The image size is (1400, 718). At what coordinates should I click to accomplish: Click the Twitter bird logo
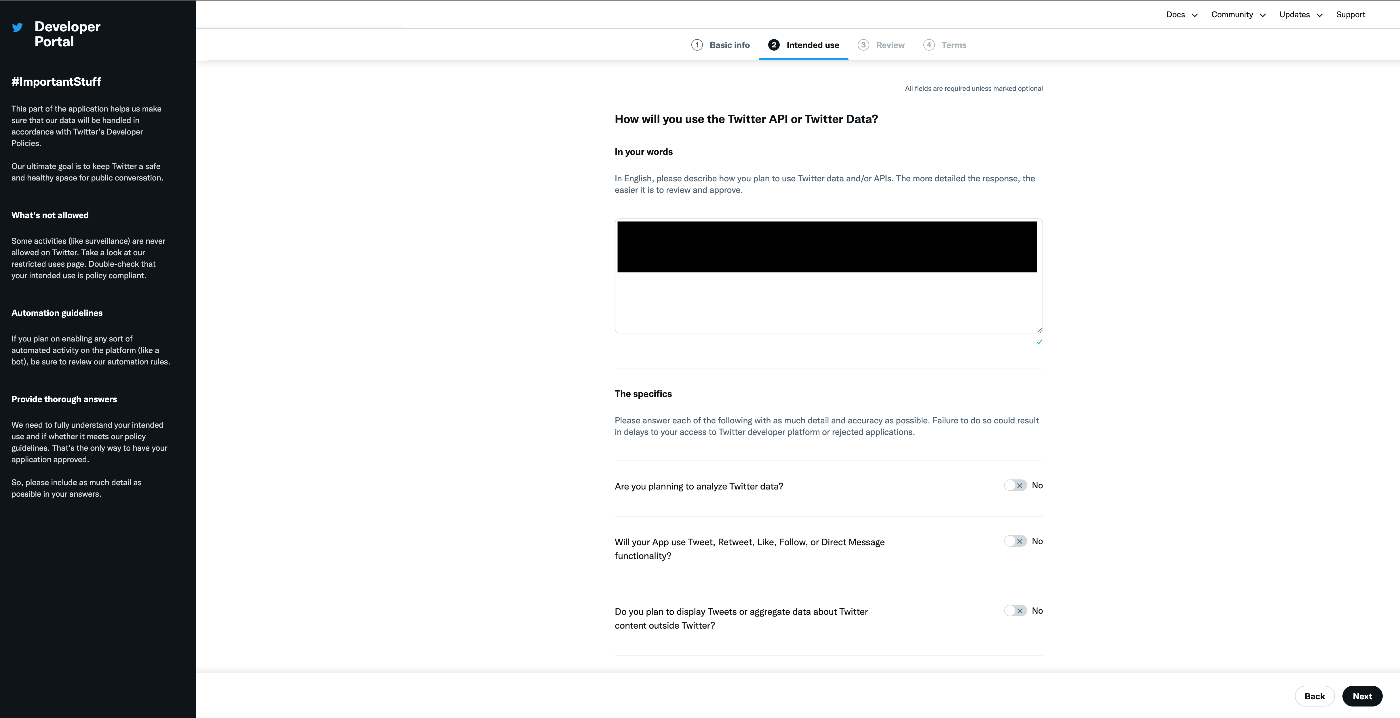[x=17, y=28]
